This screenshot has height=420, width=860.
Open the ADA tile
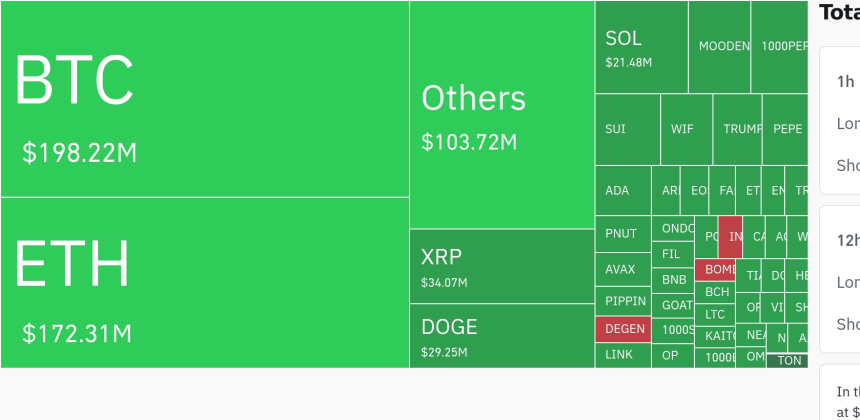[623, 190]
